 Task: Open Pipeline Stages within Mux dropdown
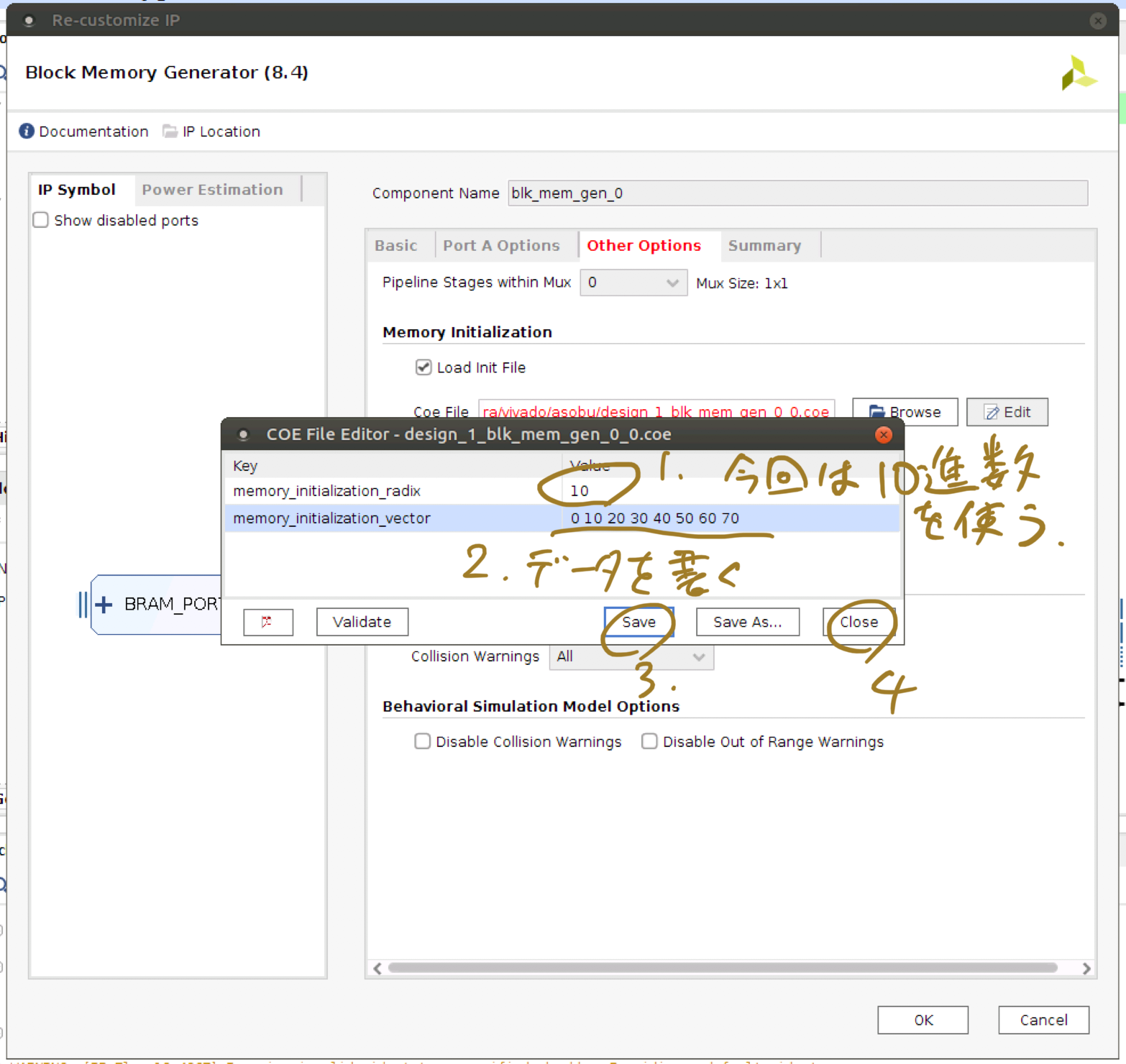click(633, 283)
